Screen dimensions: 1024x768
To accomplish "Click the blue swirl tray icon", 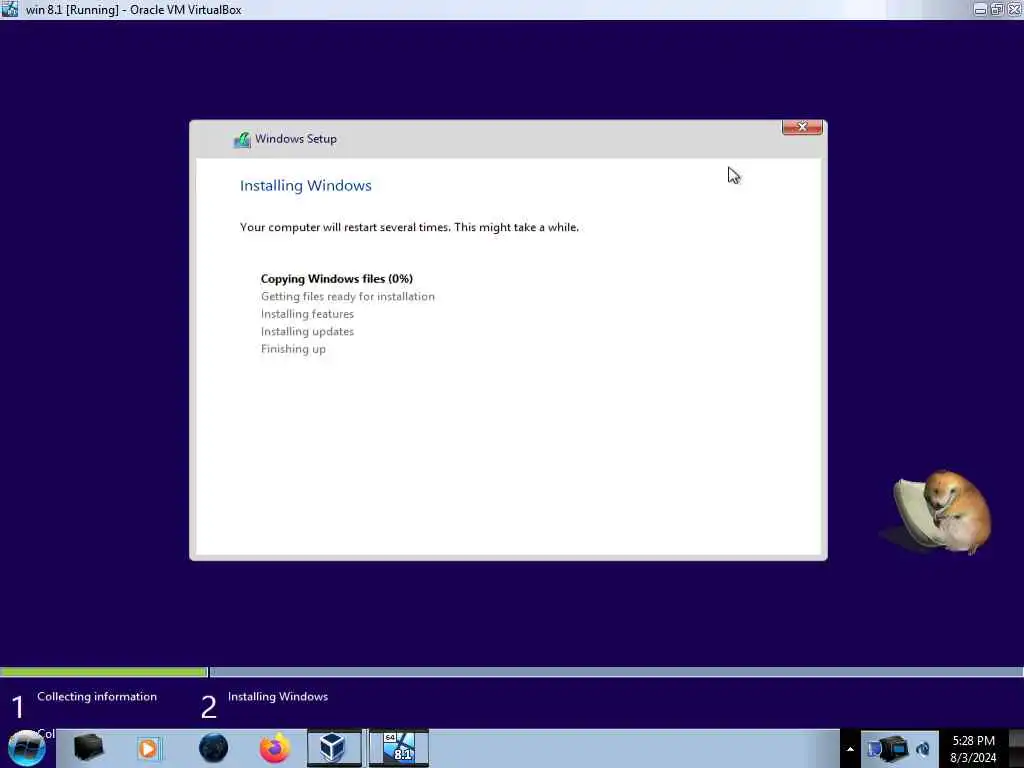I will pyautogui.click(x=923, y=749).
